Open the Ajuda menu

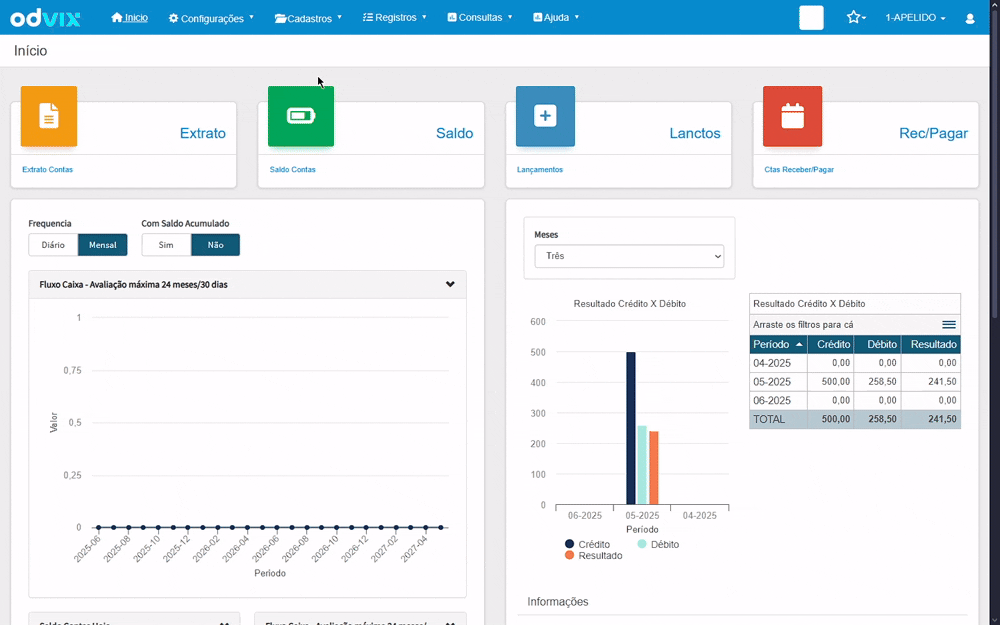click(x=556, y=17)
